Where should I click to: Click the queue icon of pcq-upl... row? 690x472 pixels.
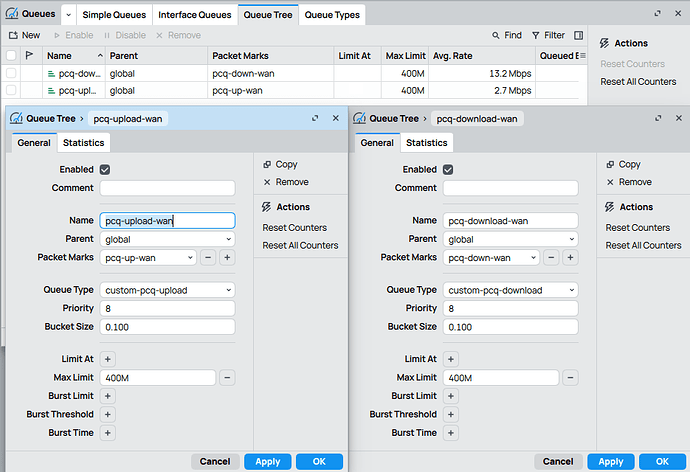click(x=51, y=91)
